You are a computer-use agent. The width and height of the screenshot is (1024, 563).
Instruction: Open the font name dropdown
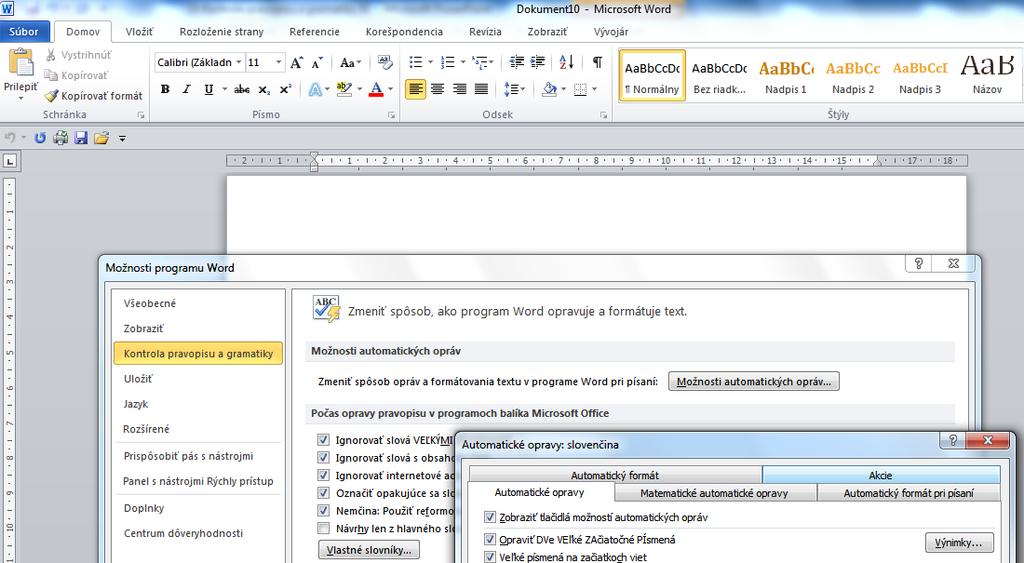click(239, 63)
